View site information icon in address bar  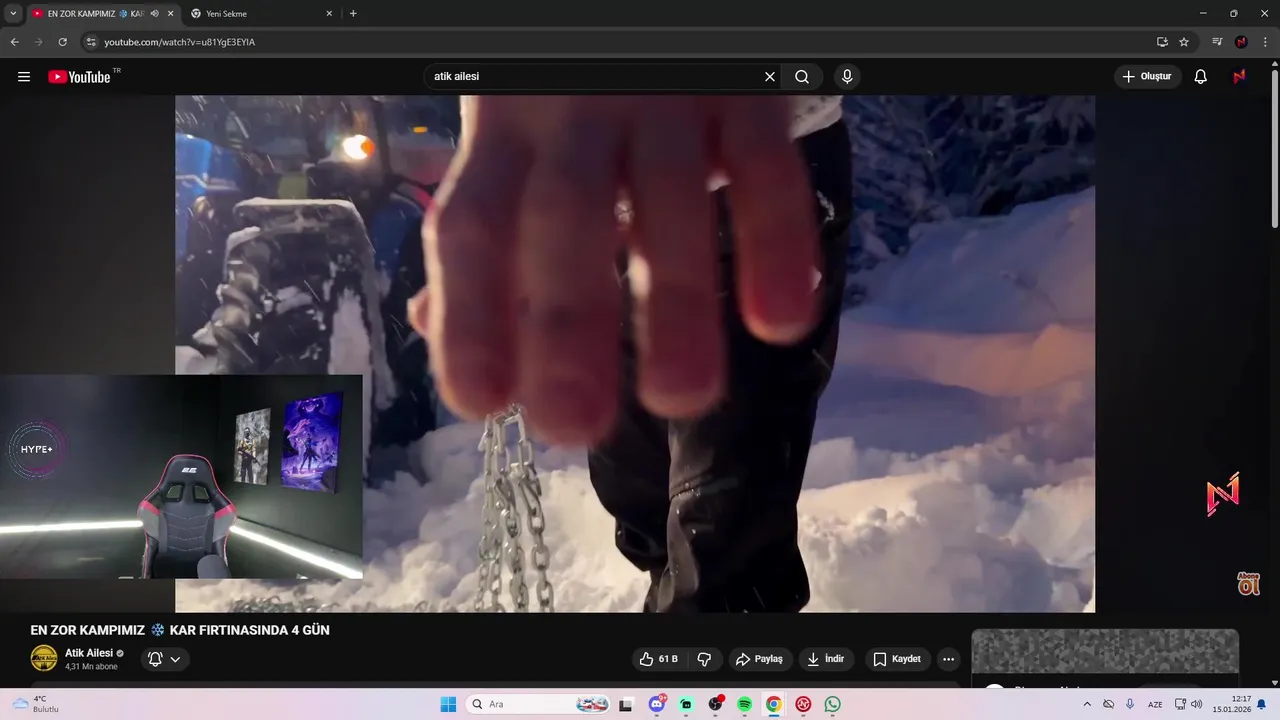click(x=91, y=42)
